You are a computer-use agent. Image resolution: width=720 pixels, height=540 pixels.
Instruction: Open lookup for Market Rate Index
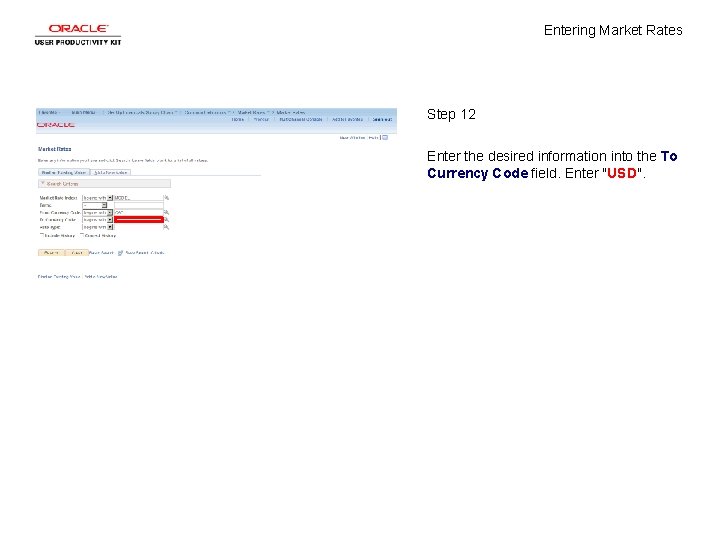click(x=167, y=198)
